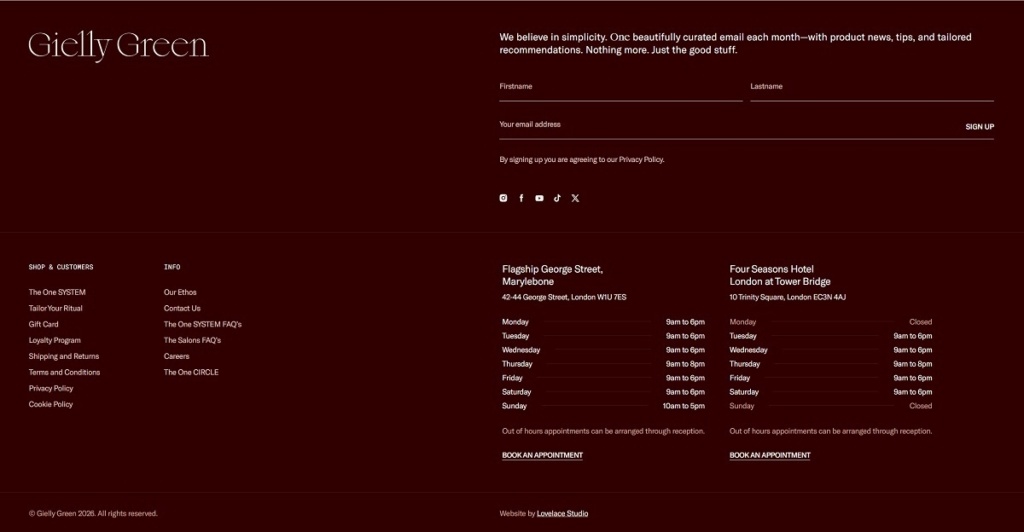Open The One CIRCLE link
The height and width of the screenshot is (532, 1024).
tap(191, 372)
